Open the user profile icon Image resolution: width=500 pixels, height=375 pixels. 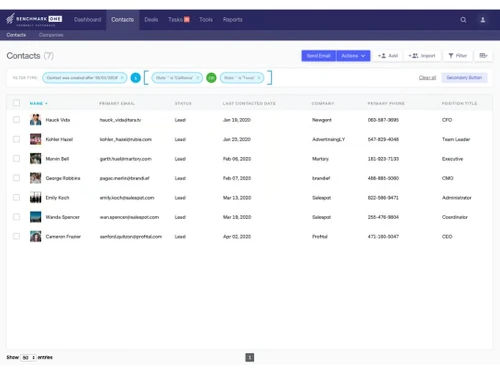point(483,20)
